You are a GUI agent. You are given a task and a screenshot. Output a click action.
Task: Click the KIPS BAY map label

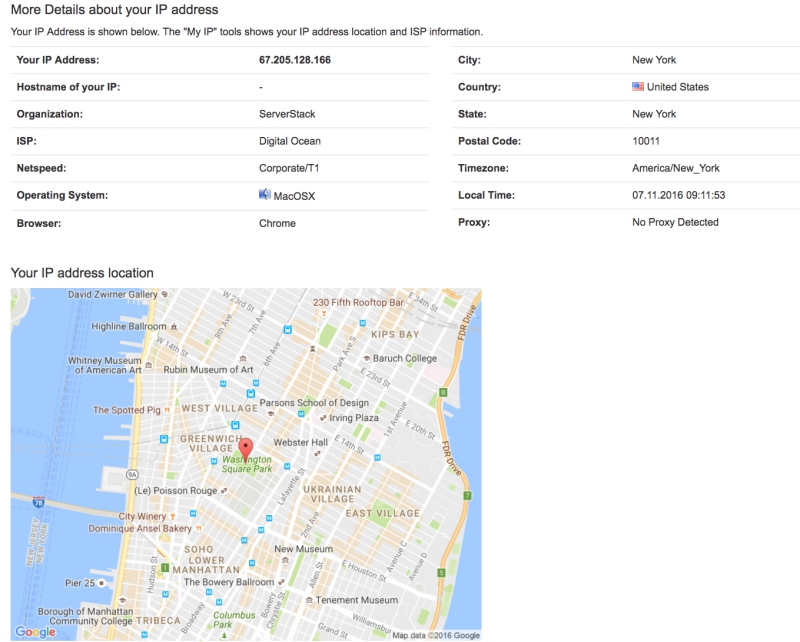click(x=395, y=334)
